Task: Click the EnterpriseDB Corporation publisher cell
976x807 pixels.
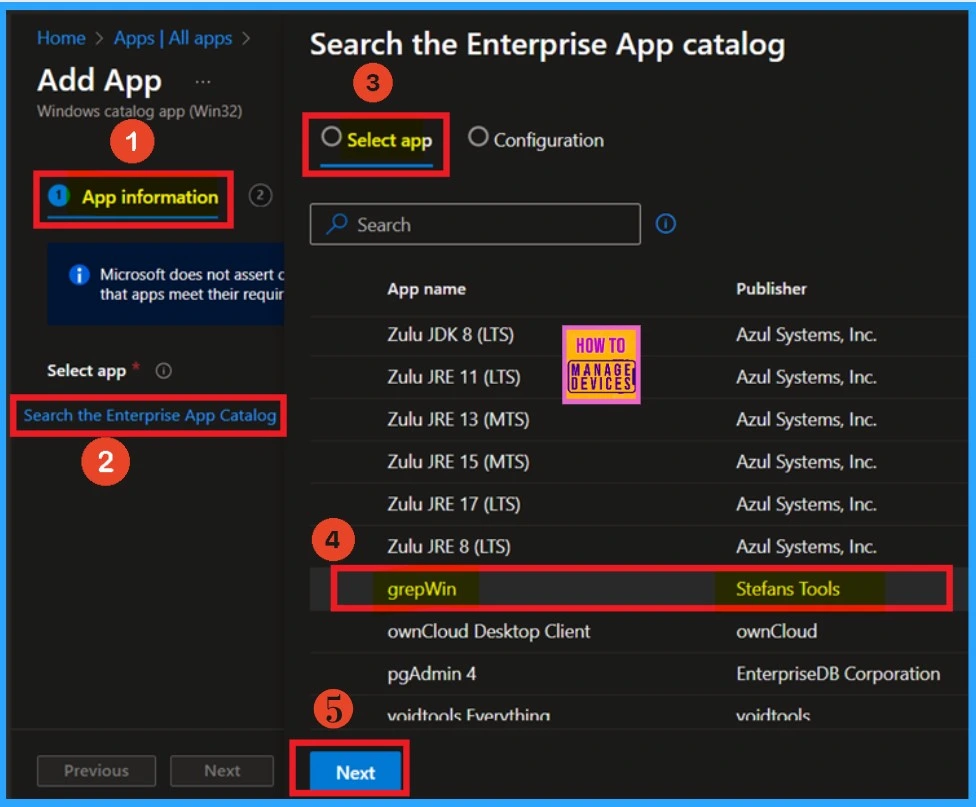Action: (838, 674)
